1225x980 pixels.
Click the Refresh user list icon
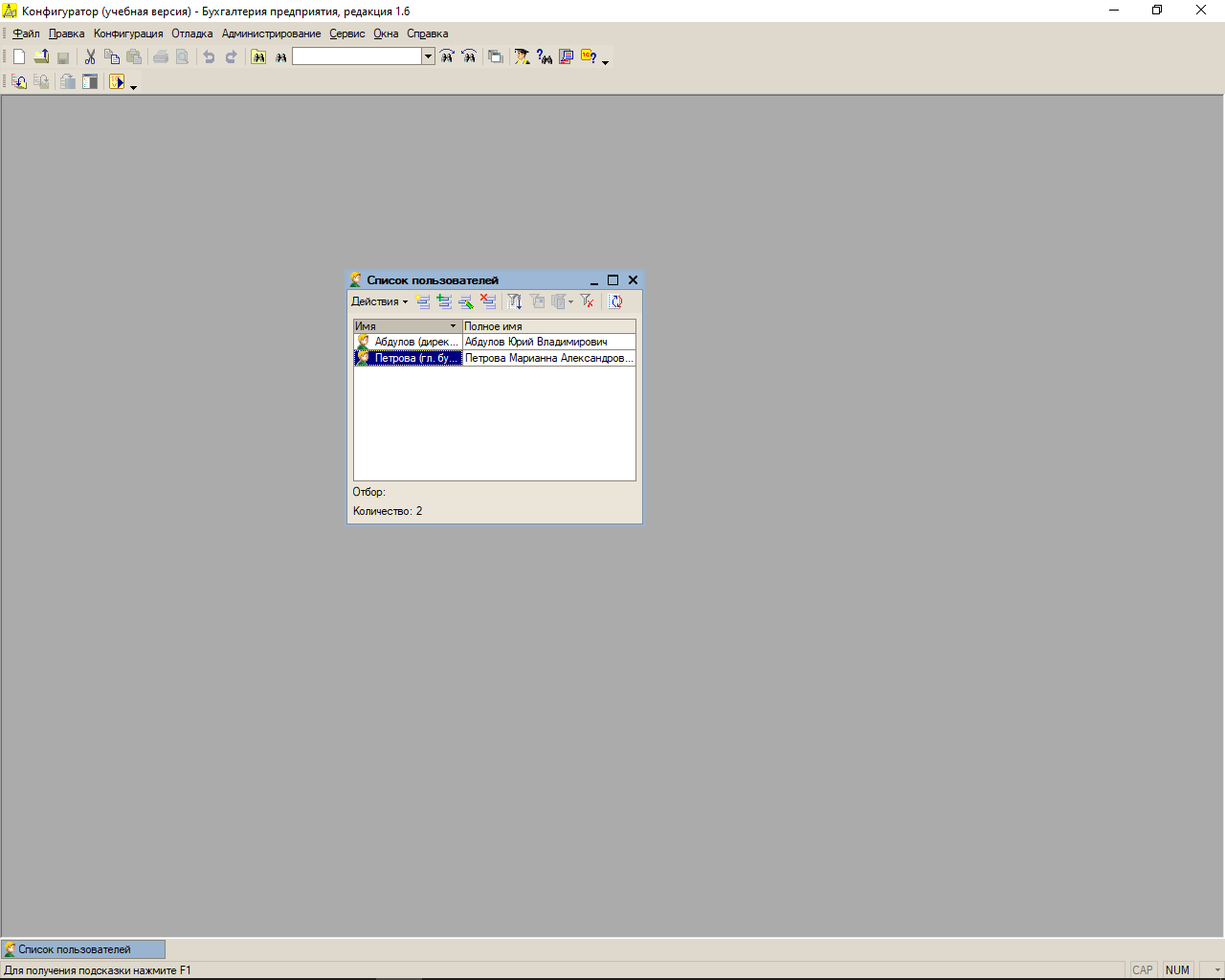coord(616,301)
